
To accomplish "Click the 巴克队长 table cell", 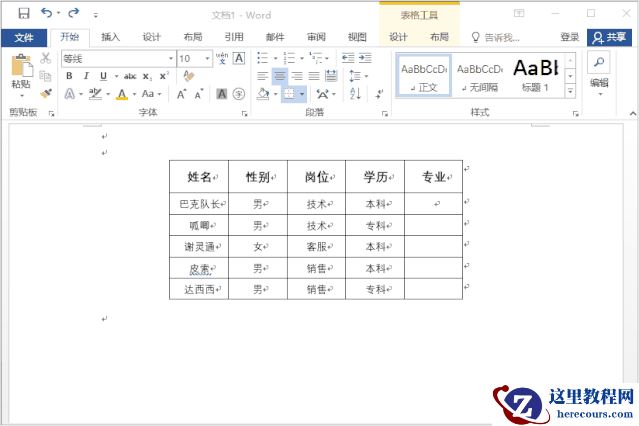I will (x=199, y=204).
